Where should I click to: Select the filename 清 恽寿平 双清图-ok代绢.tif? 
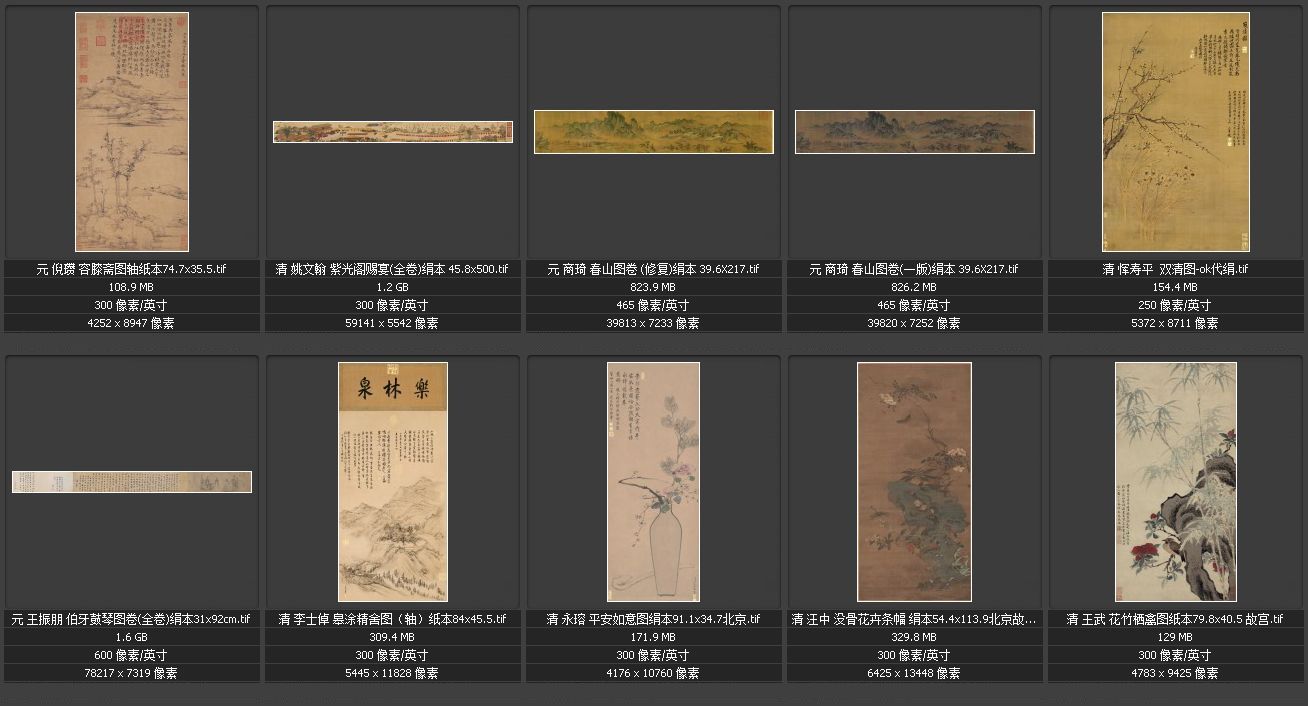pyautogui.click(x=1175, y=269)
